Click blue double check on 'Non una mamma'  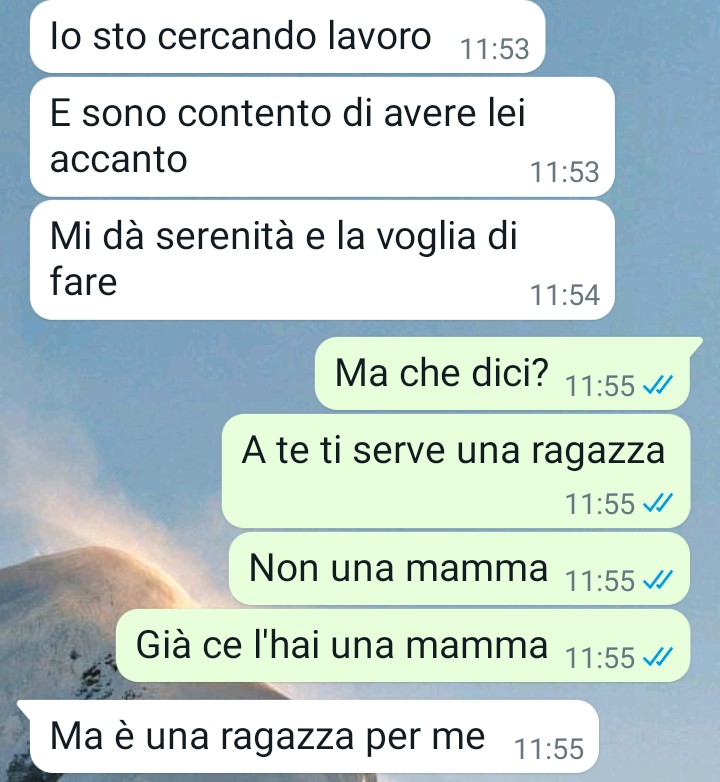tap(658, 580)
